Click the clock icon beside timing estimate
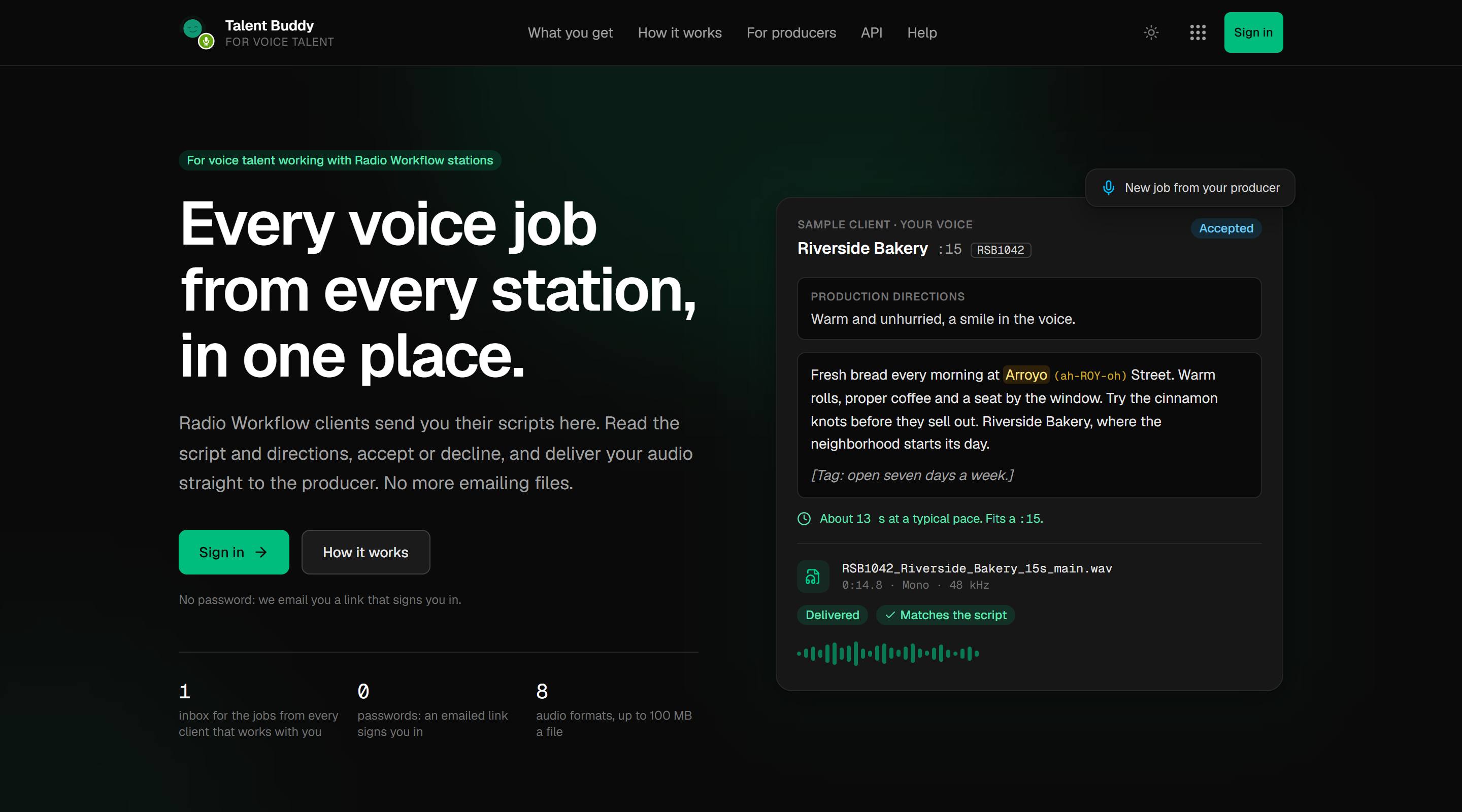Viewport: 1462px width, 812px height. coord(804,519)
